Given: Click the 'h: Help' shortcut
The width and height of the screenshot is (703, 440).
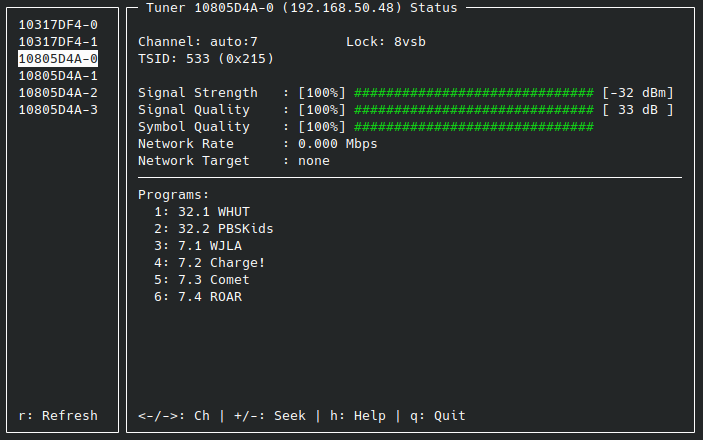Looking at the screenshot, I should tap(354, 415).
